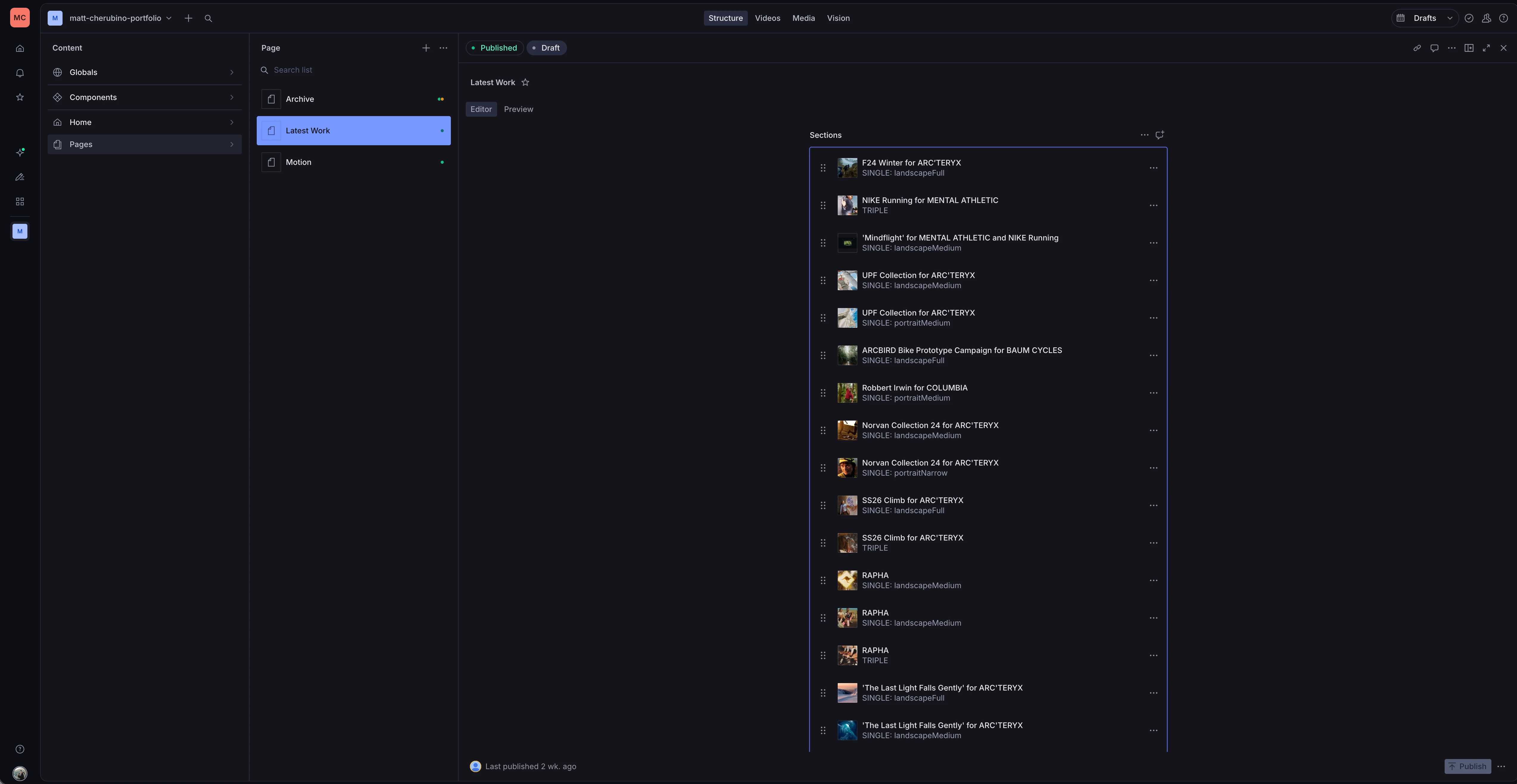The width and height of the screenshot is (1517, 784).
Task: Create a new Page with plus icon
Action: (426, 48)
